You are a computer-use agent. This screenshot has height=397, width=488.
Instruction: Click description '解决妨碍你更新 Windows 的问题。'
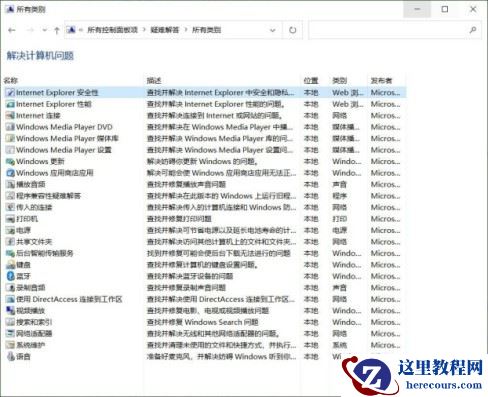coord(203,162)
